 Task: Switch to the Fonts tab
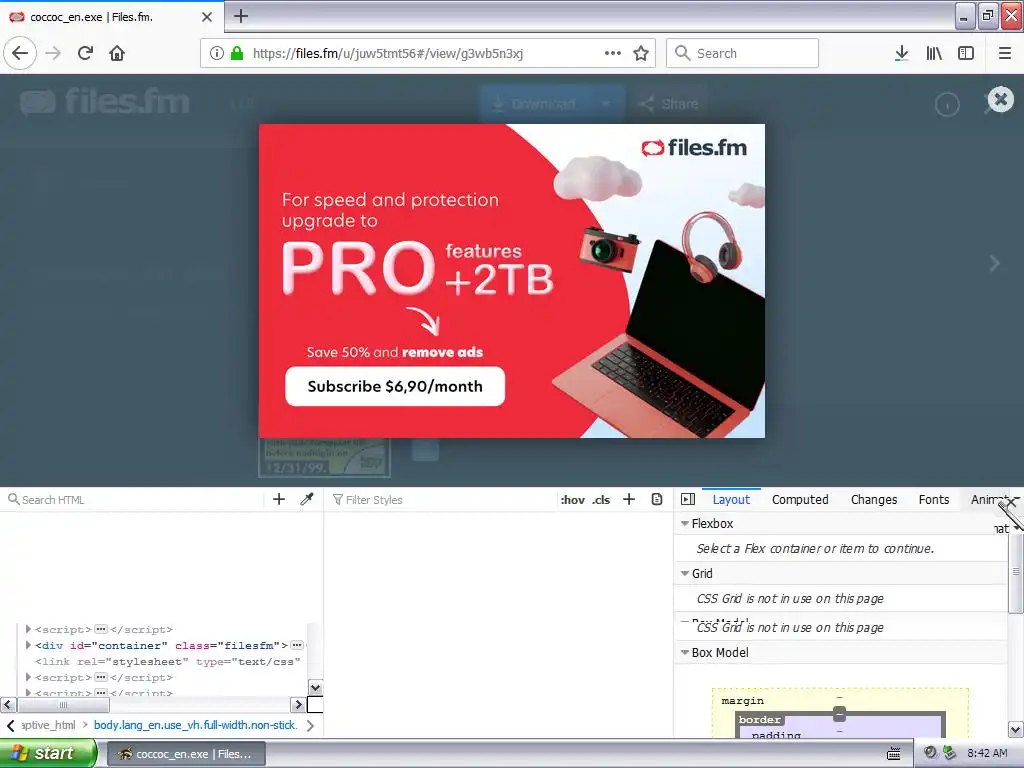pos(934,500)
